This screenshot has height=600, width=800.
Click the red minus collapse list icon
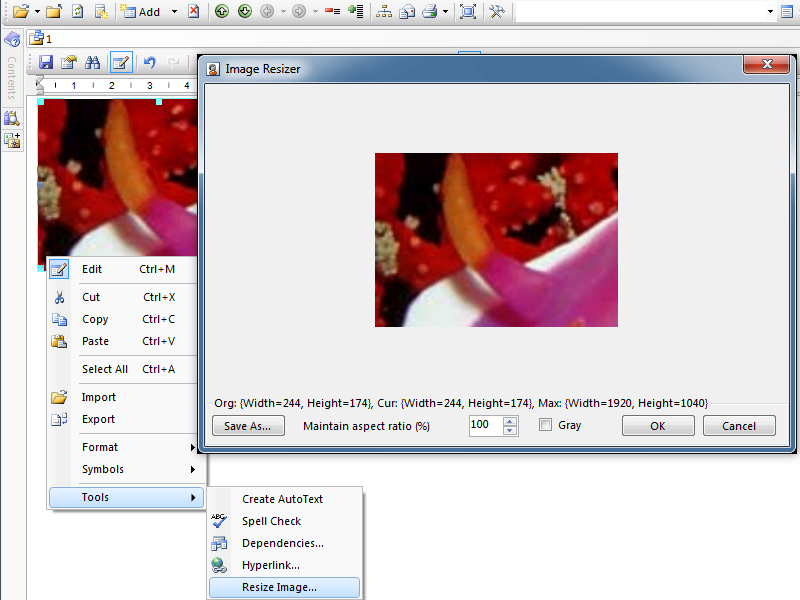pos(333,11)
